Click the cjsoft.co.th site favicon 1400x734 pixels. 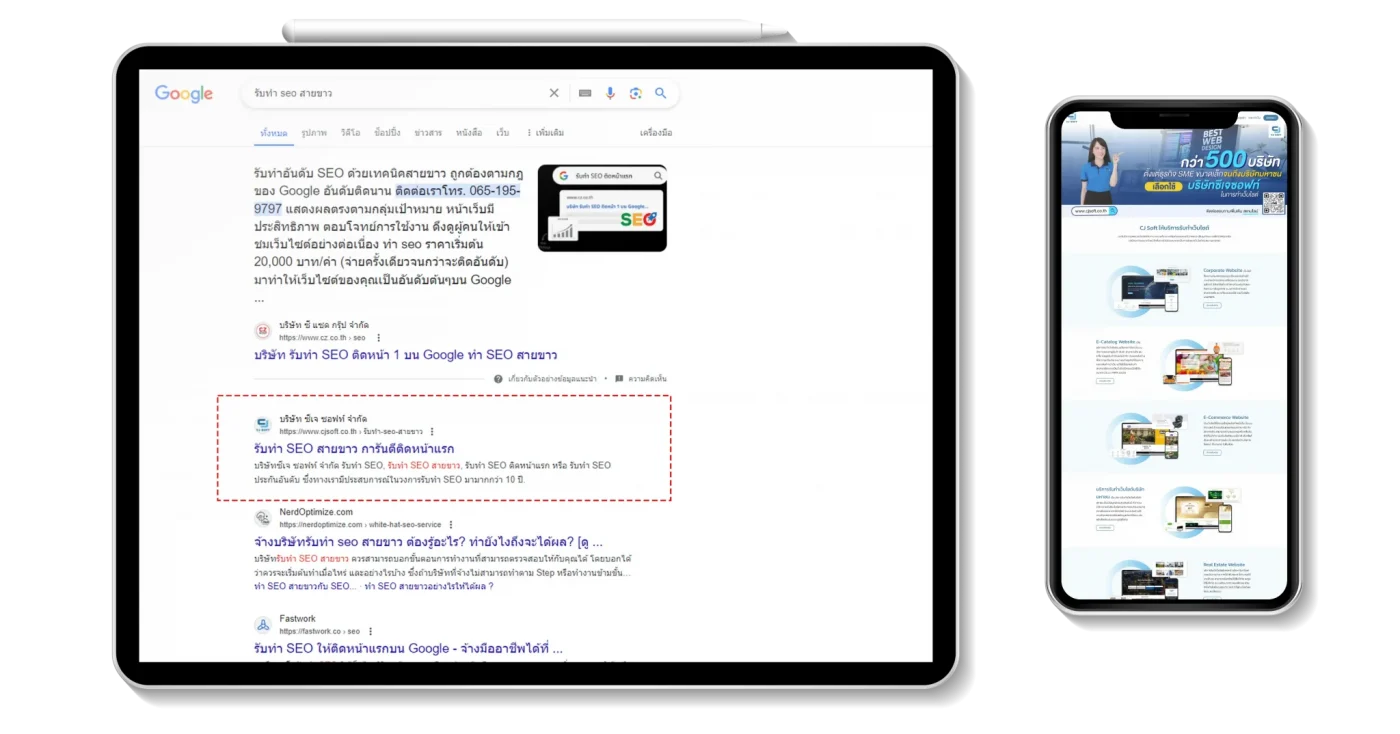coord(263,425)
